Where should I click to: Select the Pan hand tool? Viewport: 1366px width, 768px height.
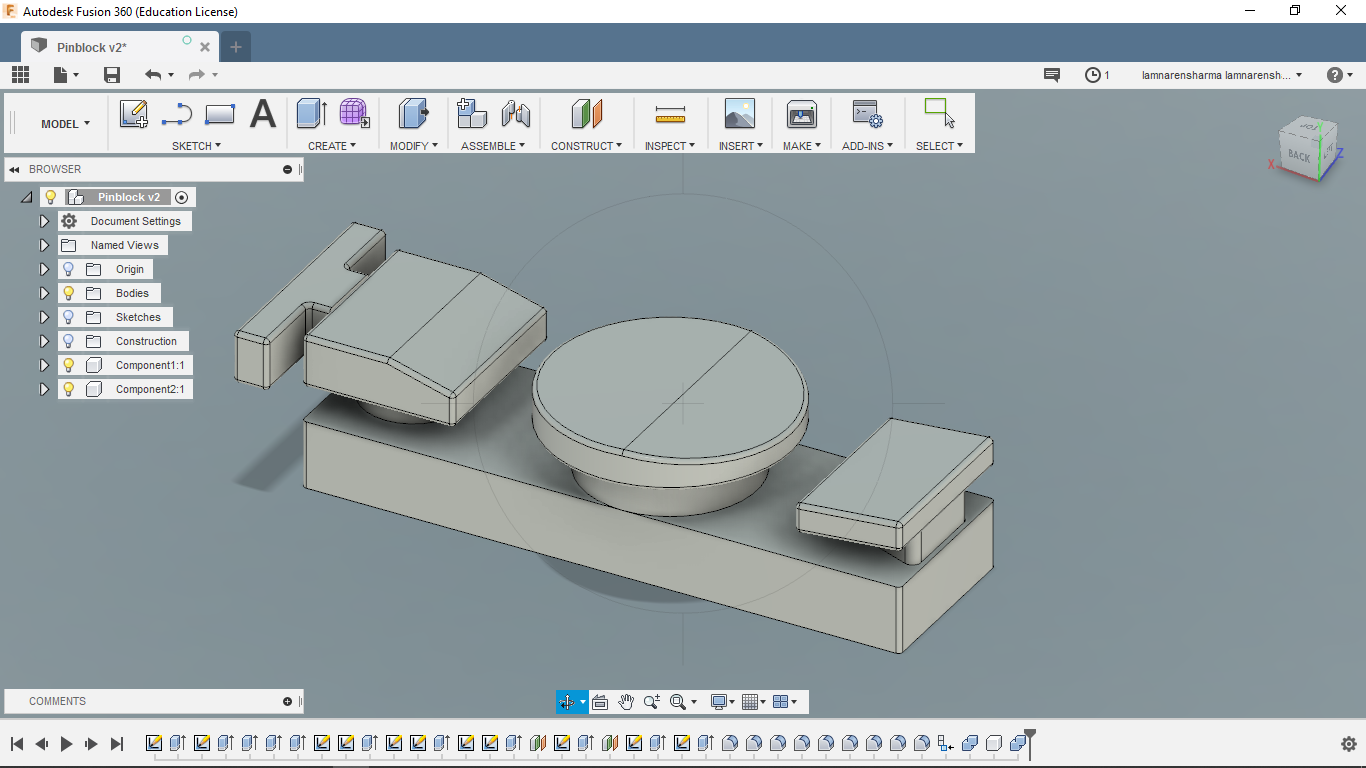point(626,702)
